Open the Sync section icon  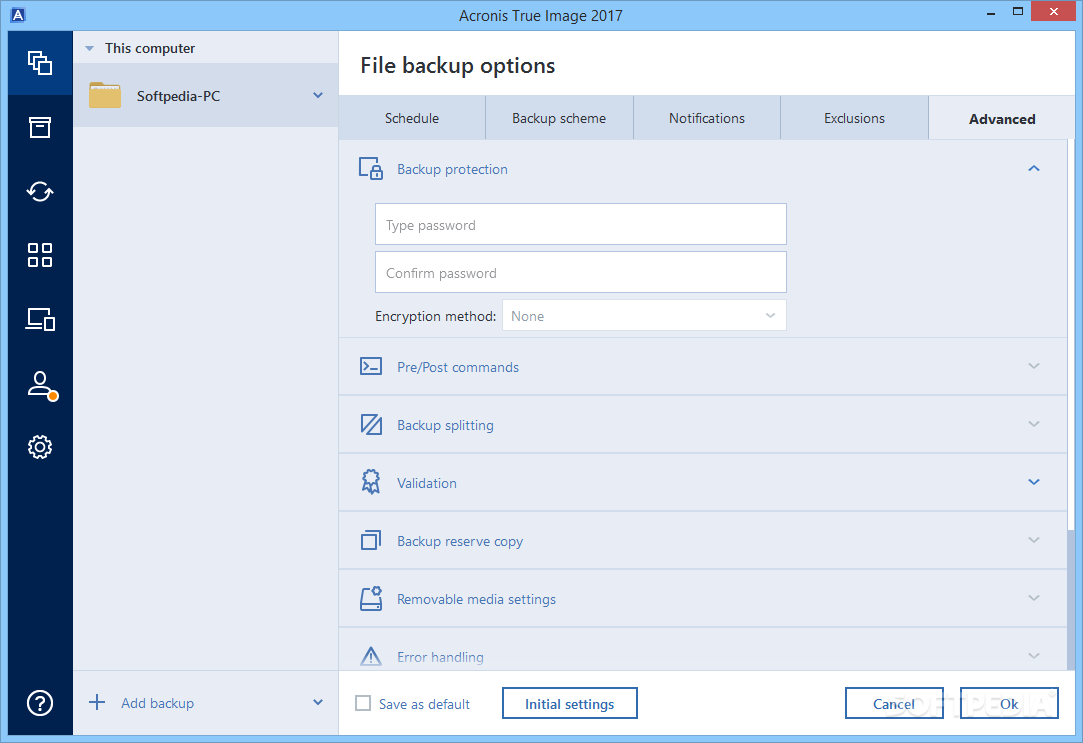point(40,191)
